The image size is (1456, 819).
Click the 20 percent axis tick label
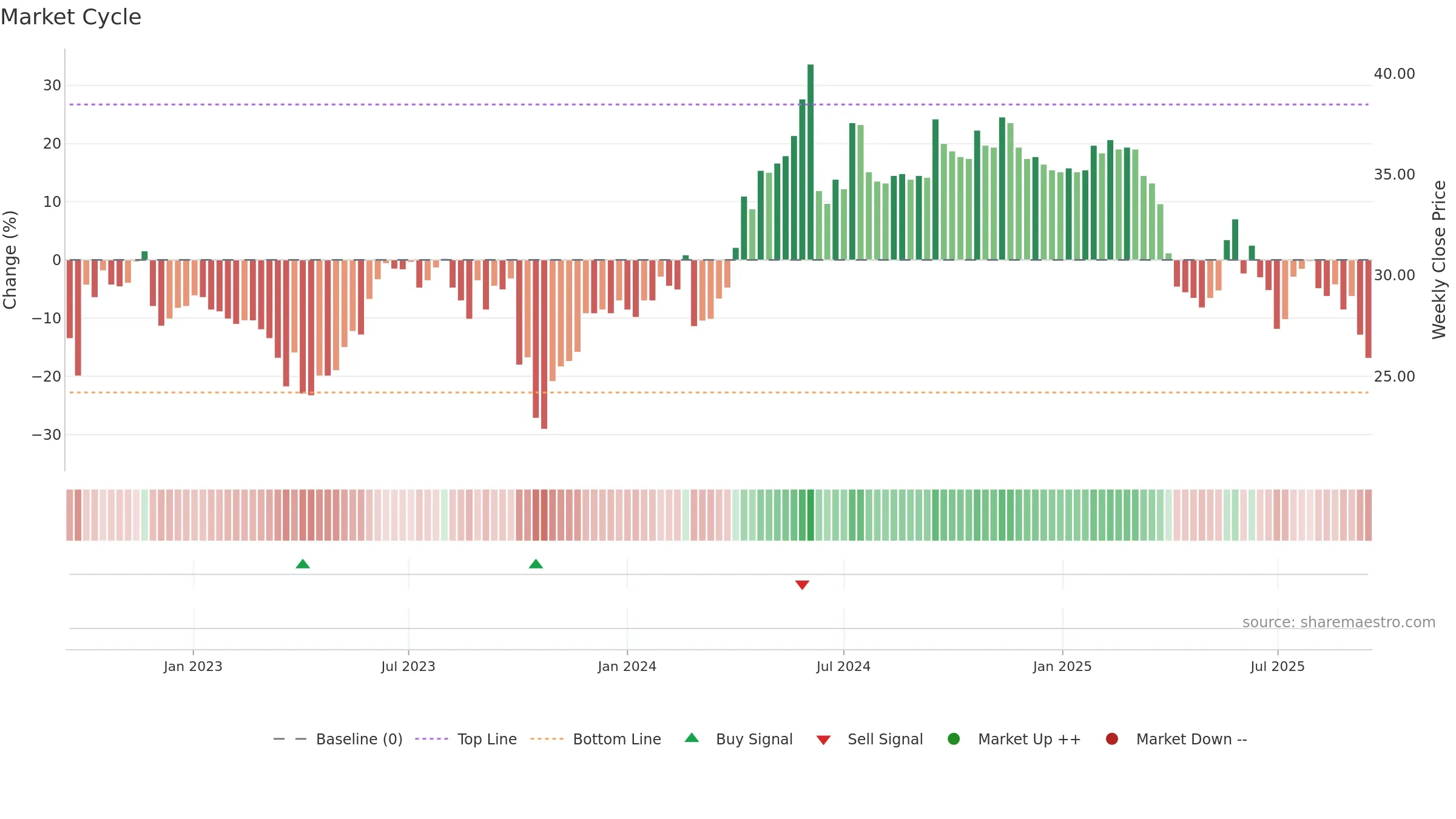pyautogui.click(x=52, y=144)
